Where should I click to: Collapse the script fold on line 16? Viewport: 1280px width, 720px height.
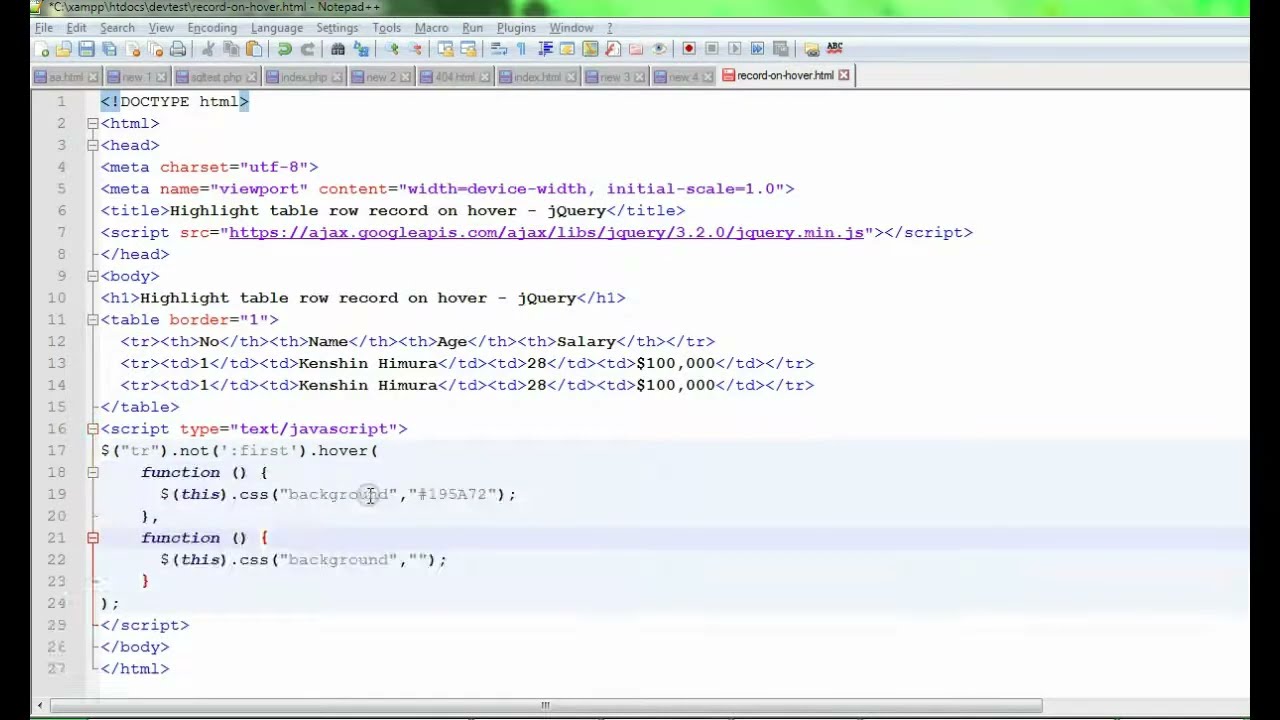pyautogui.click(x=92, y=429)
